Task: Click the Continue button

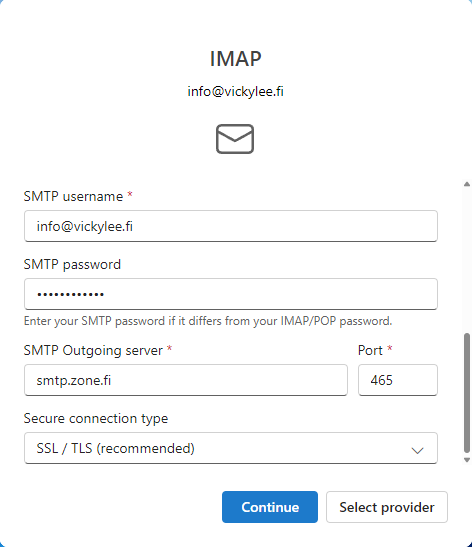Action: point(270,507)
